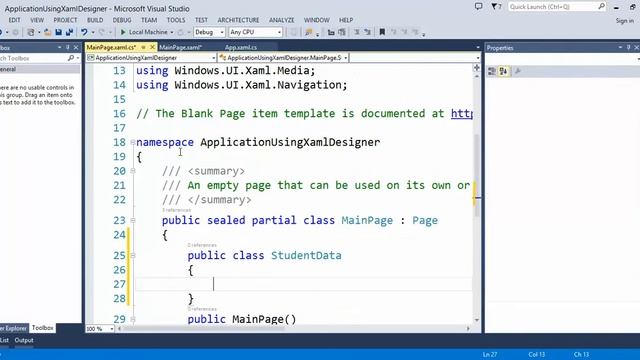Collapse the summary comment at line 20

[133, 171]
